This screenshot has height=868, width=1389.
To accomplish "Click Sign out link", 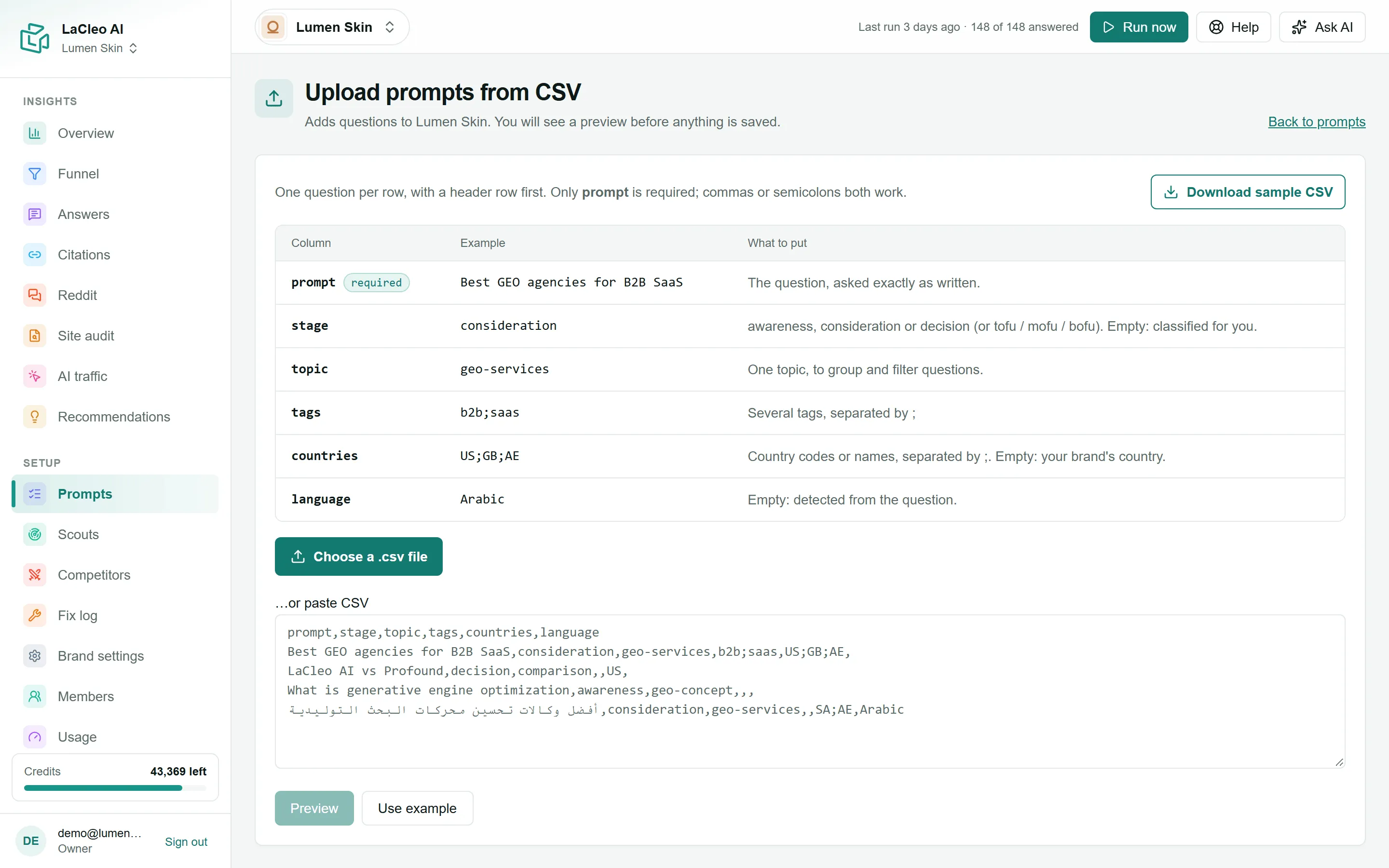I will click(x=186, y=841).
